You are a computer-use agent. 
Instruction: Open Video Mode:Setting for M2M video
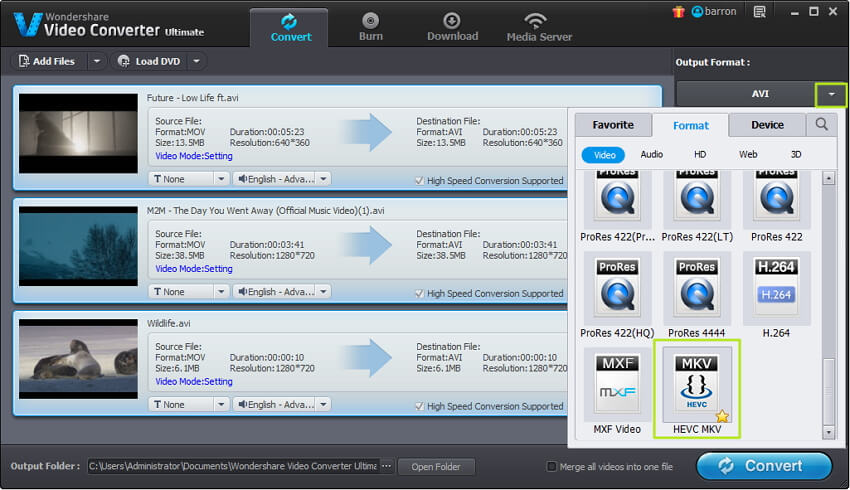coord(194,269)
